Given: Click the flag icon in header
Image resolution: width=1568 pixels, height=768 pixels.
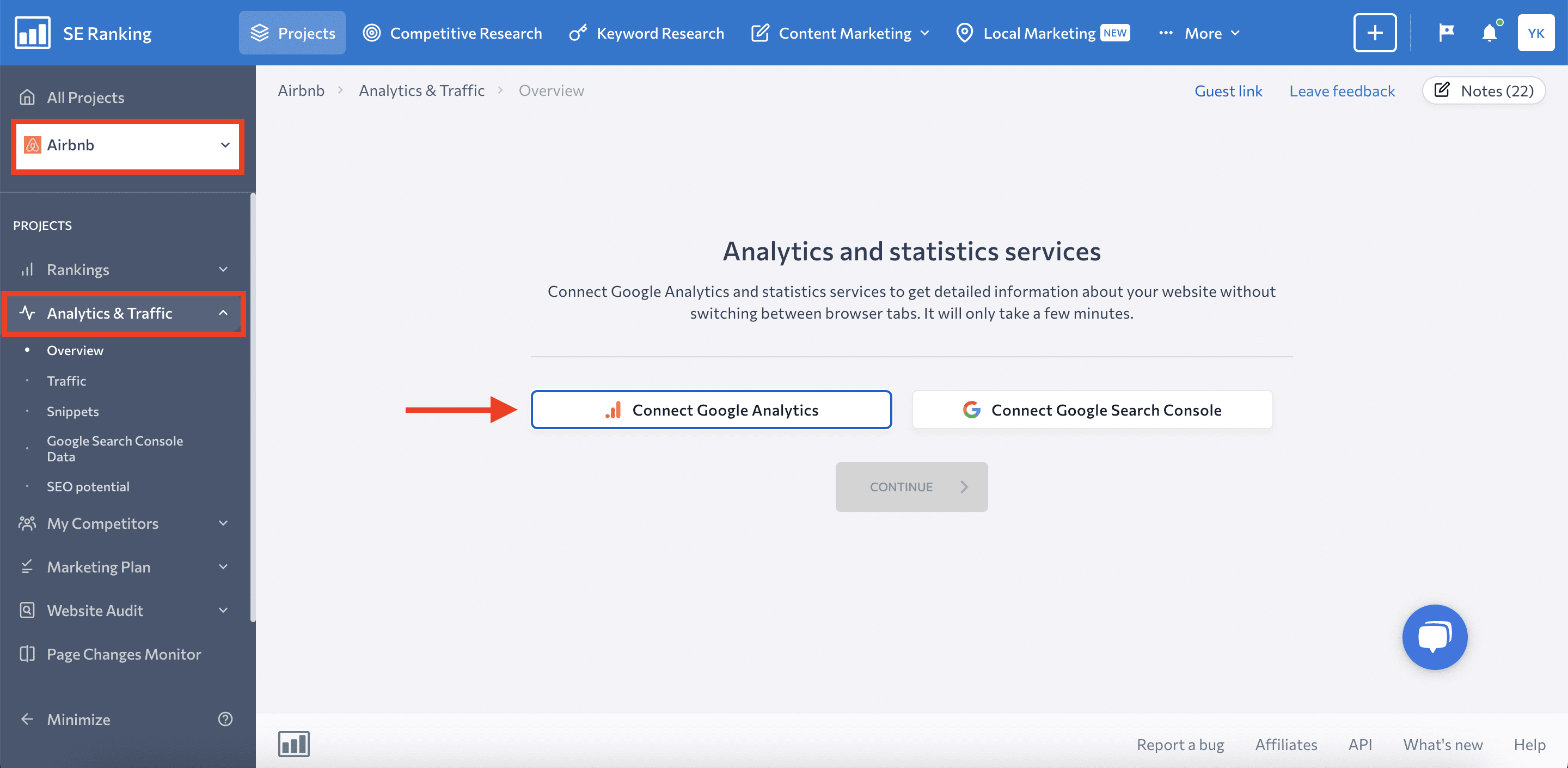Looking at the screenshot, I should (1445, 33).
